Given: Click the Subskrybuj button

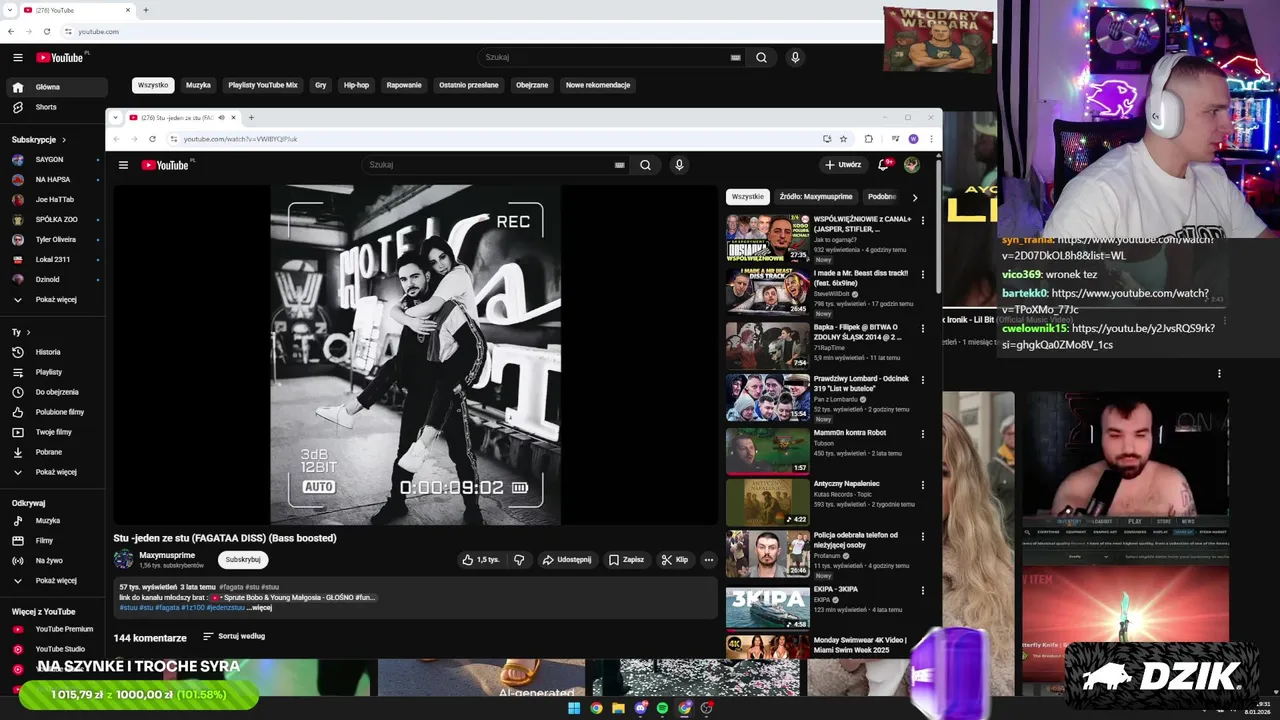Looking at the screenshot, I should pos(243,560).
